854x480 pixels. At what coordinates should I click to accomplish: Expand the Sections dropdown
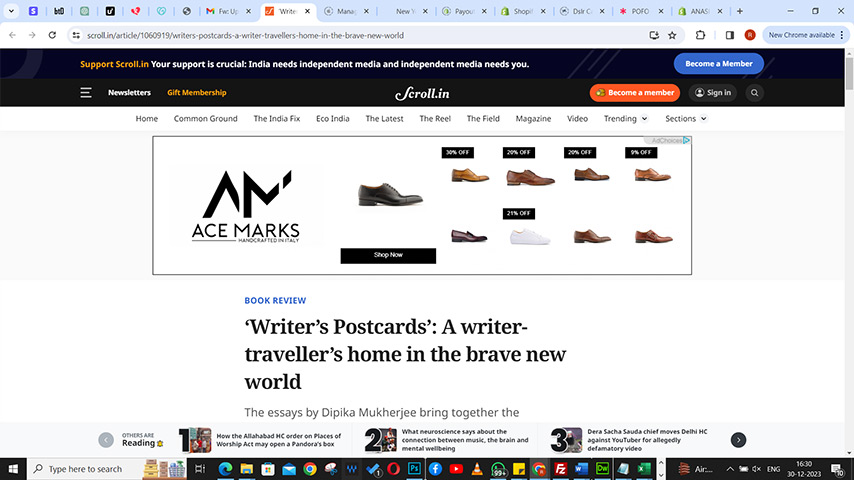[686, 118]
